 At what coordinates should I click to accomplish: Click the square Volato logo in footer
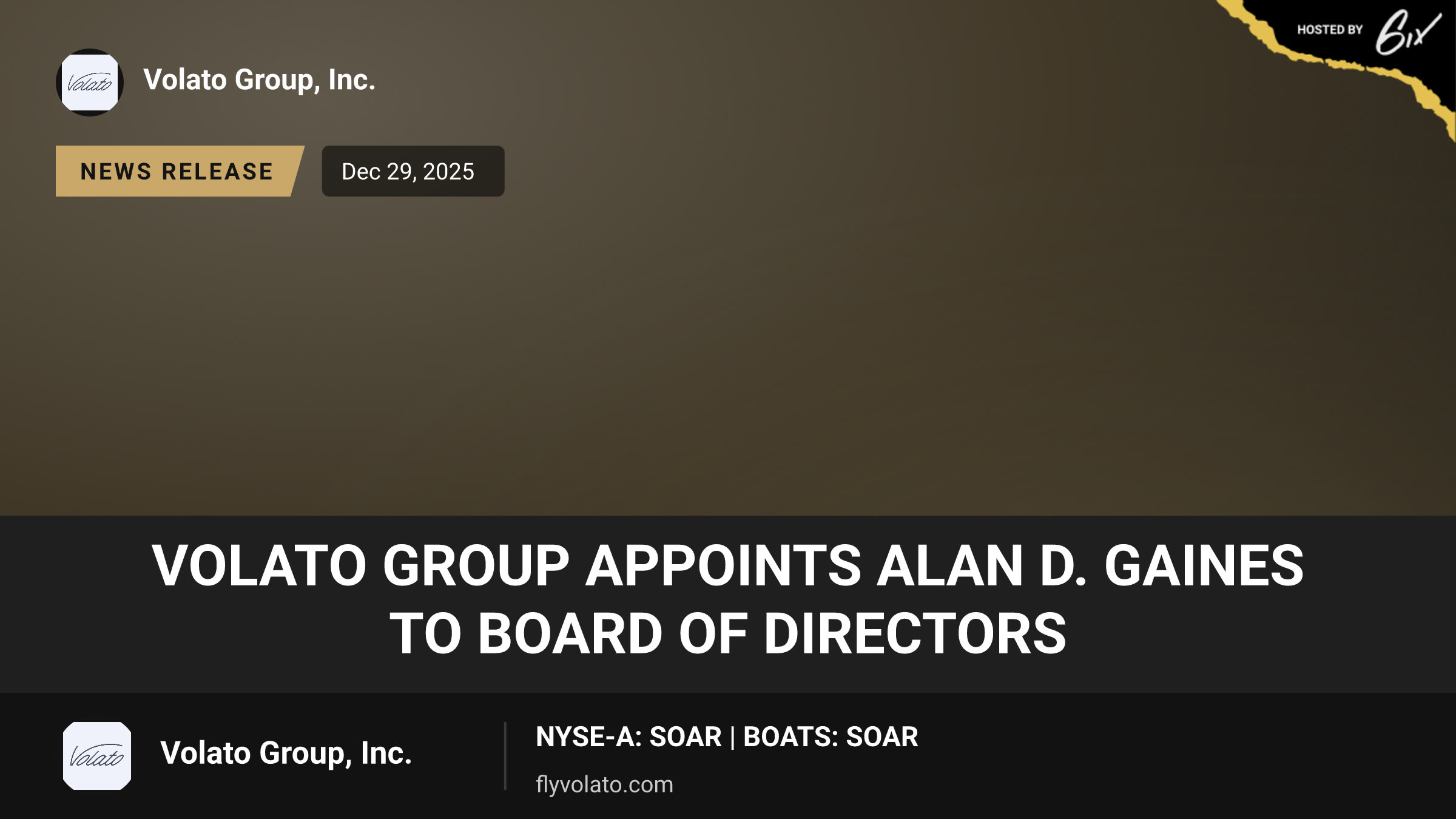pos(97,756)
